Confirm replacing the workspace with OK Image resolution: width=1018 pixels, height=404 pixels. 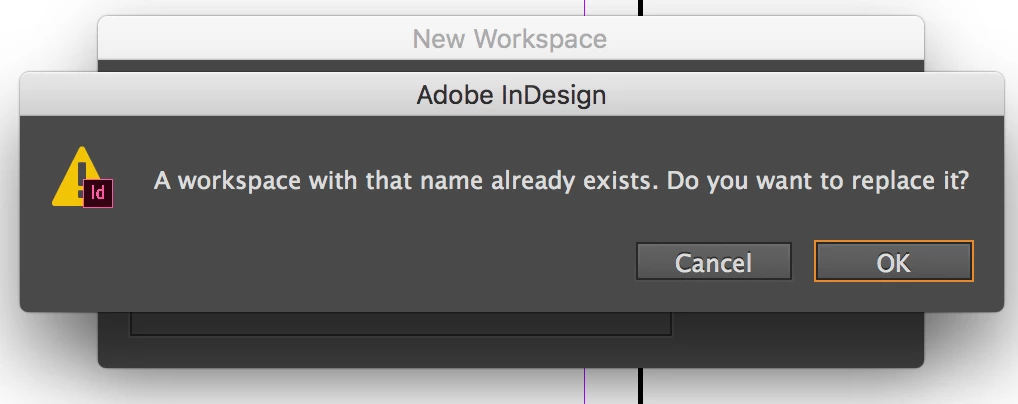click(x=893, y=261)
